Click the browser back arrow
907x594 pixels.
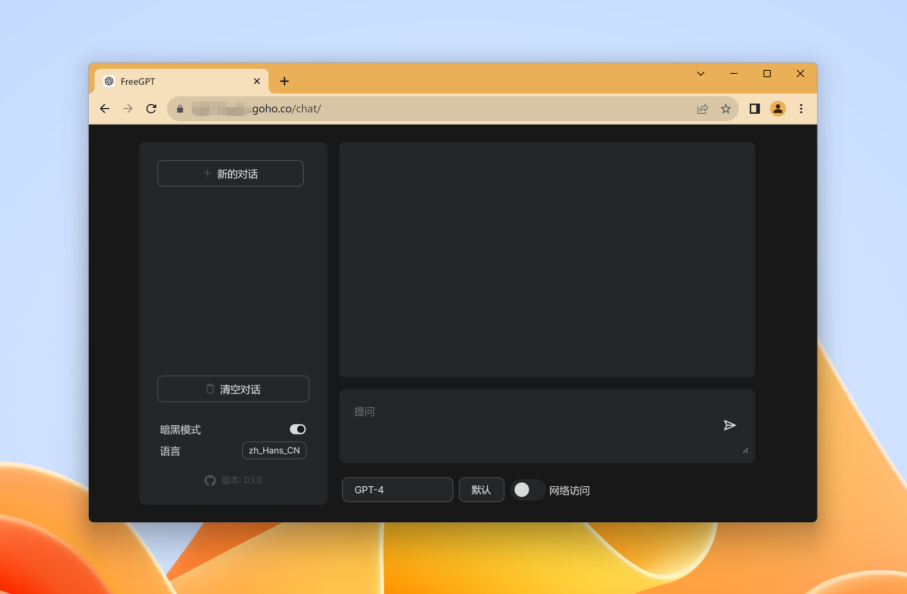pyautogui.click(x=105, y=109)
